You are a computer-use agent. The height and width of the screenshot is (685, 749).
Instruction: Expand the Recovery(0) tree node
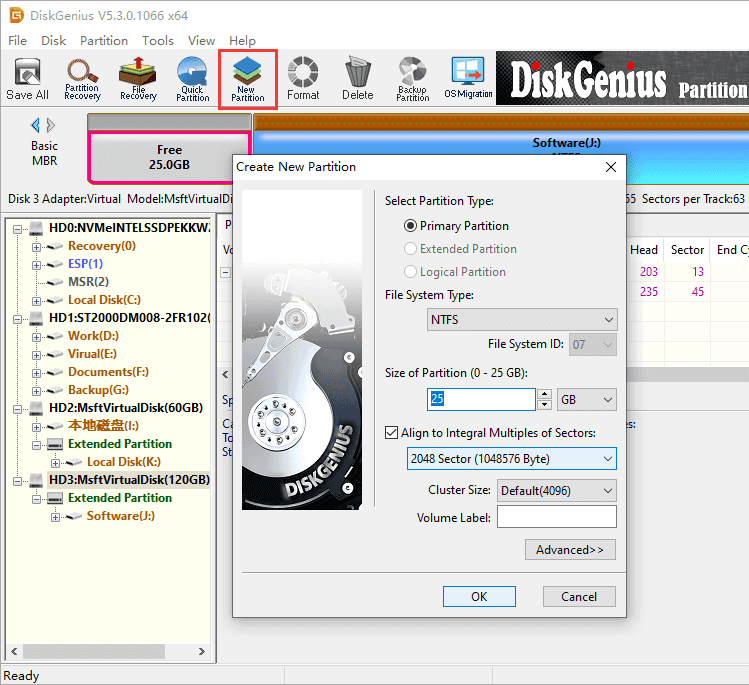[x=37, y=246]
